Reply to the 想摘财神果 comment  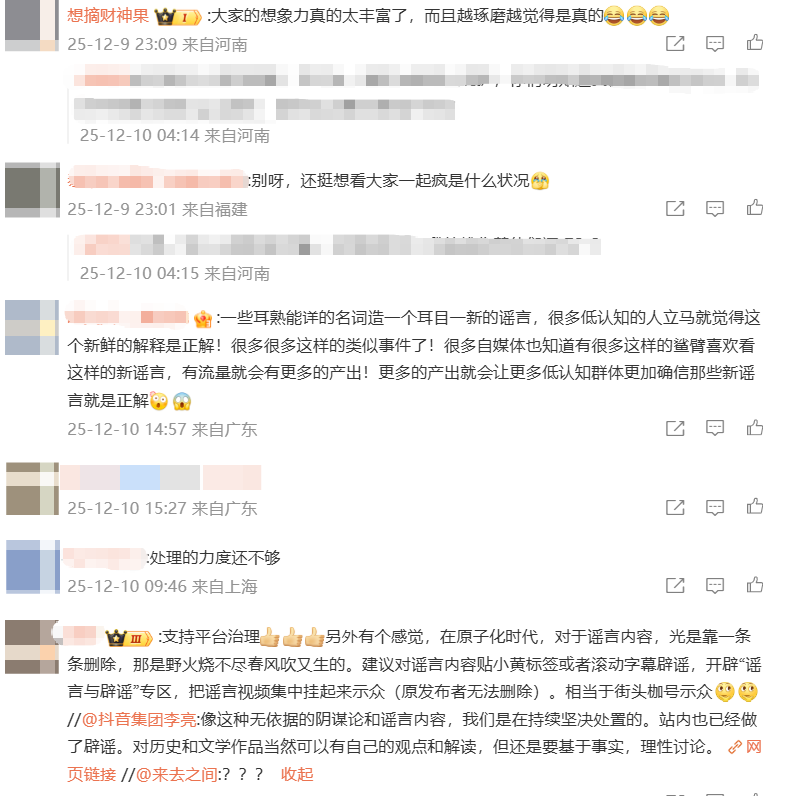coord(714,44)
